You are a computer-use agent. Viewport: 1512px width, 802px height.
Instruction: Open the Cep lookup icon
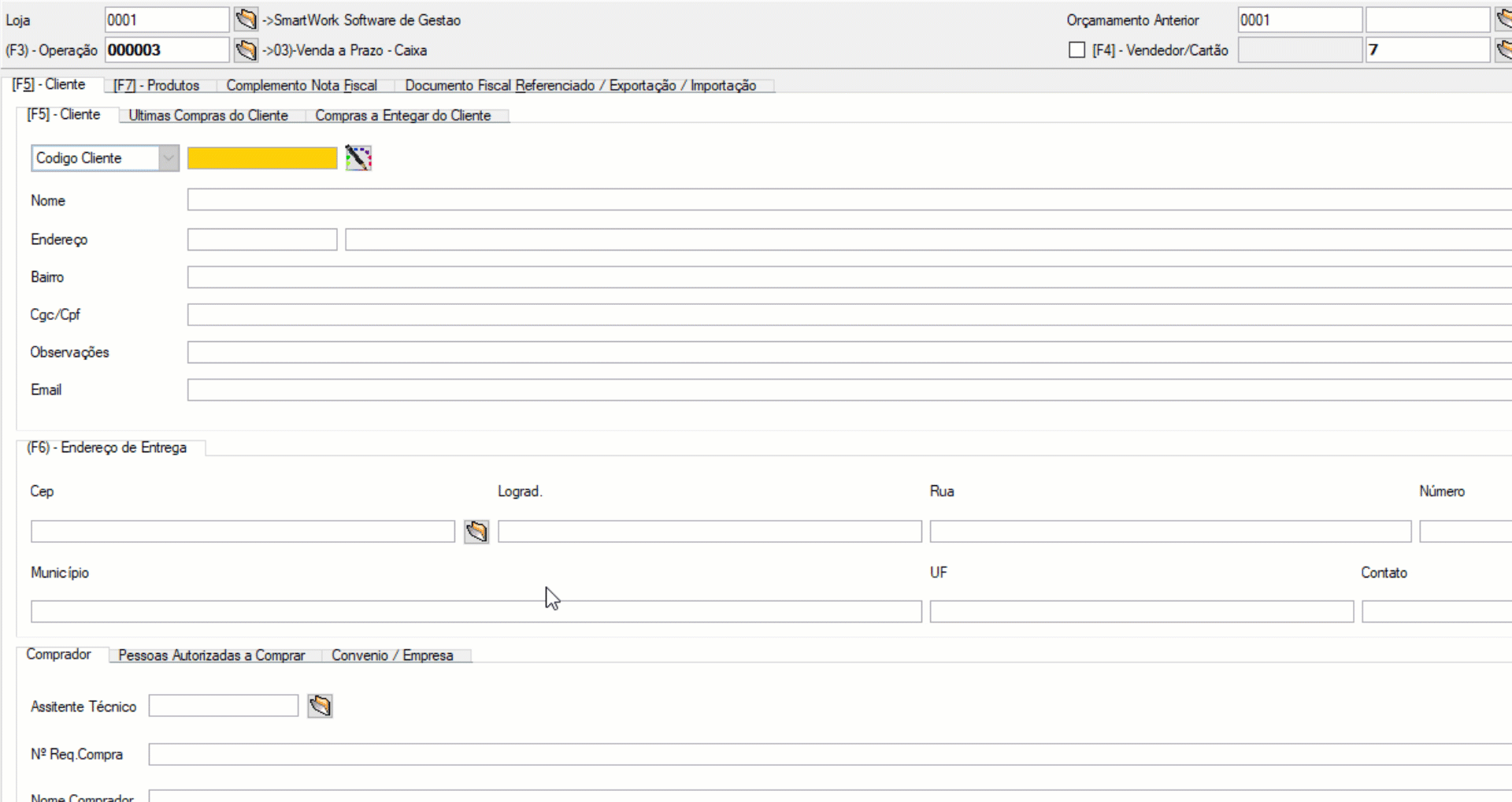coord(476,532)
